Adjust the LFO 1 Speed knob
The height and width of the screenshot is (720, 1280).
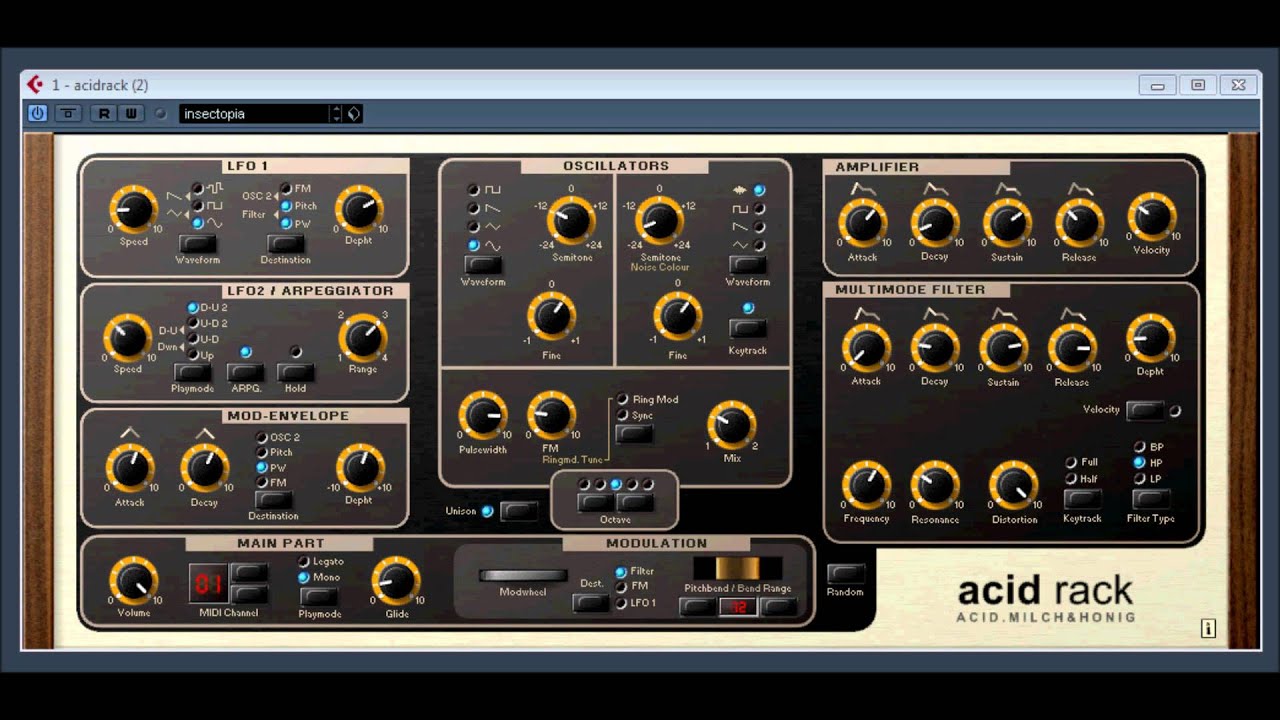pyautogui.click(x=134, y=209)
